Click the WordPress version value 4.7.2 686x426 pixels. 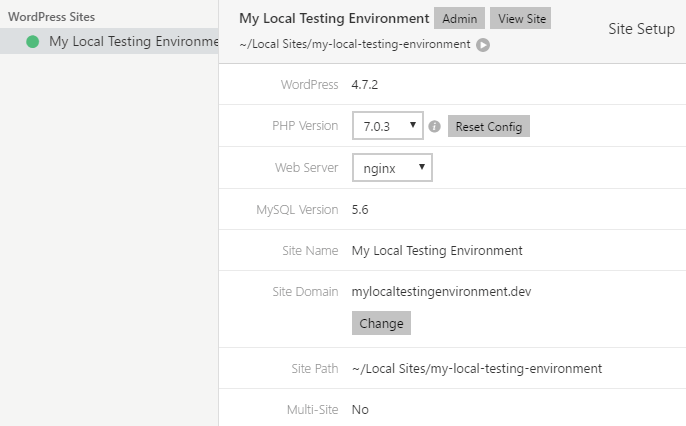365,84
